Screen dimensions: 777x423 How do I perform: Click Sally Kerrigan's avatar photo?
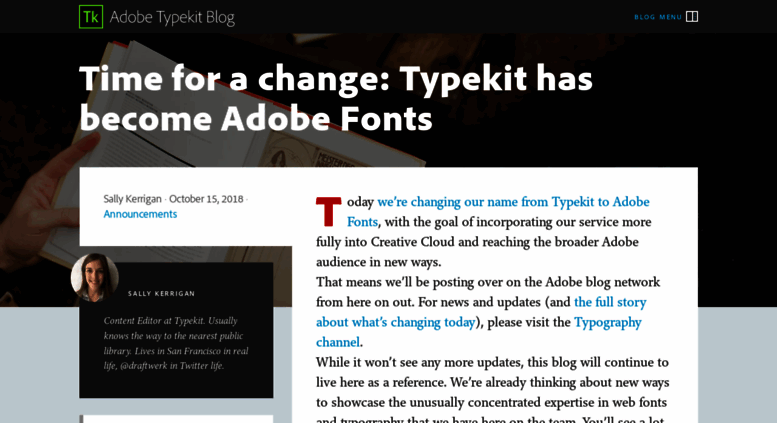[95, 277]
